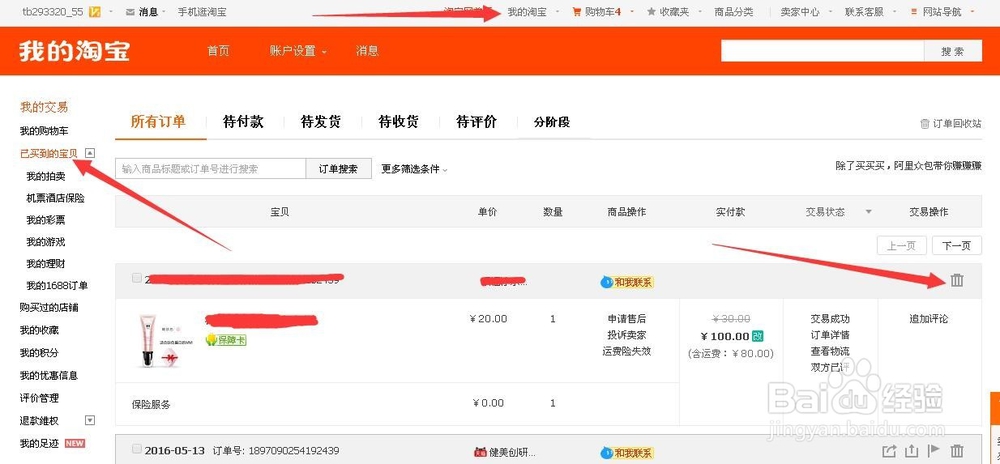Expand 更多筛选条件 filter options
The image size is (1000, 464).
415,169
